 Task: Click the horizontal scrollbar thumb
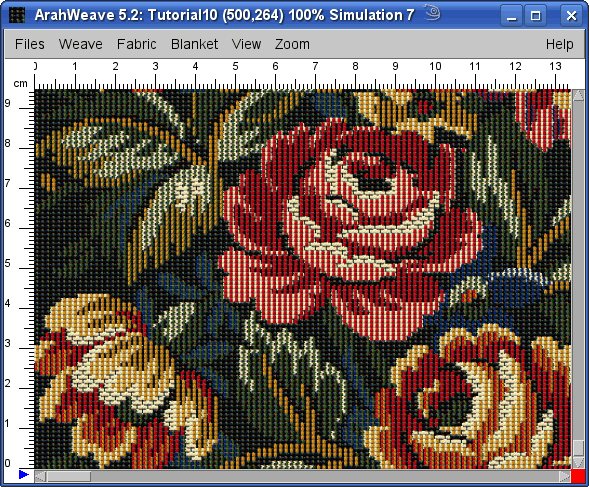click(x=68, y=476)
